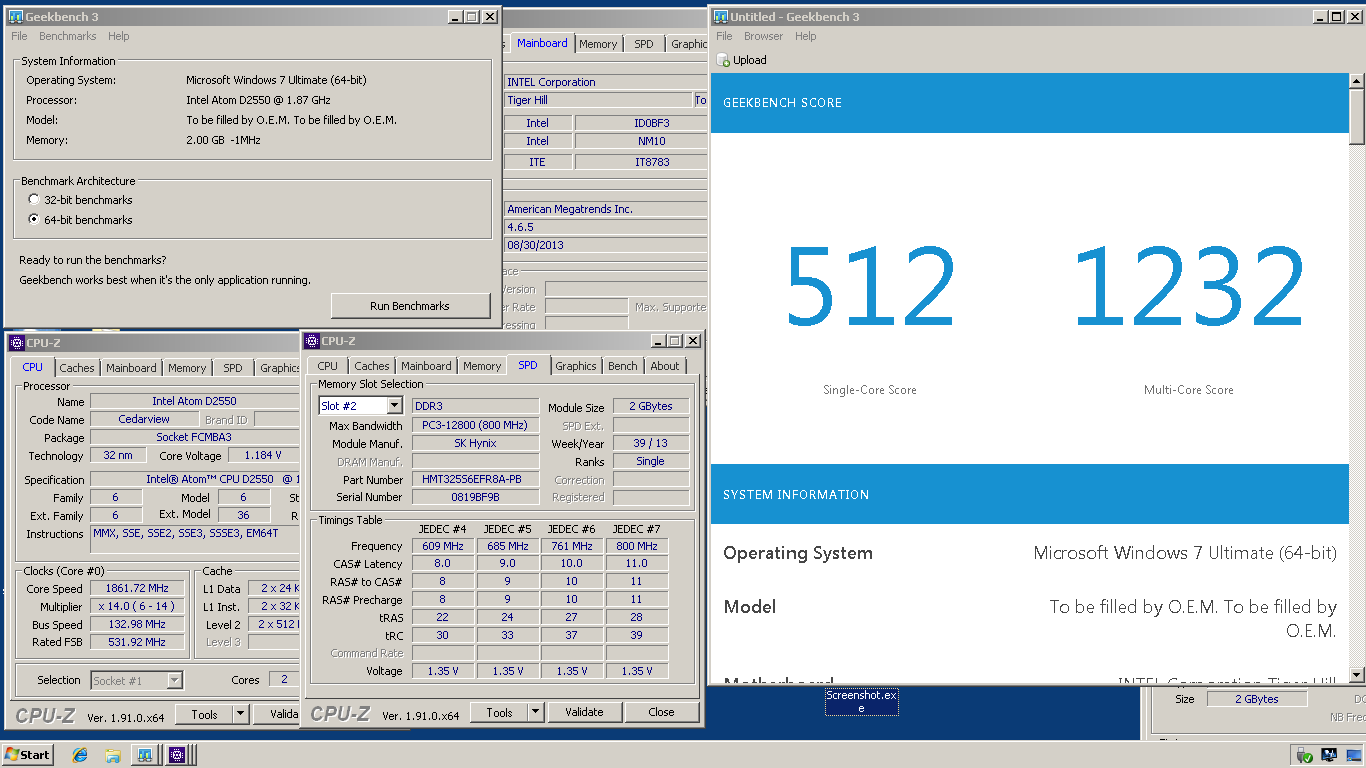This screenshot has width=1366, height=768.
Task: Open Tools dropdown arrow in CPU-tab CPU-Z window
Action: [x=240, y=714]
